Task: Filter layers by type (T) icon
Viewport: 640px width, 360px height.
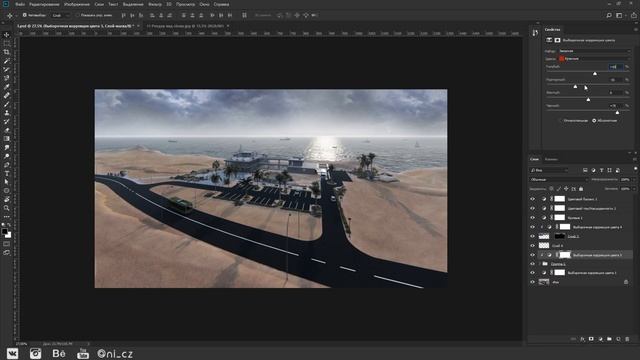Action: [602, 170]
